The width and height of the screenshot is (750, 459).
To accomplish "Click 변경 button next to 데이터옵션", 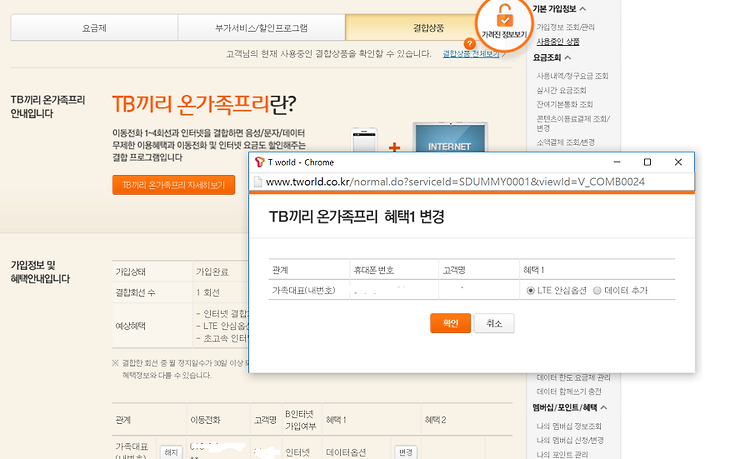I will pyautogui.click(x=406, y=452).
